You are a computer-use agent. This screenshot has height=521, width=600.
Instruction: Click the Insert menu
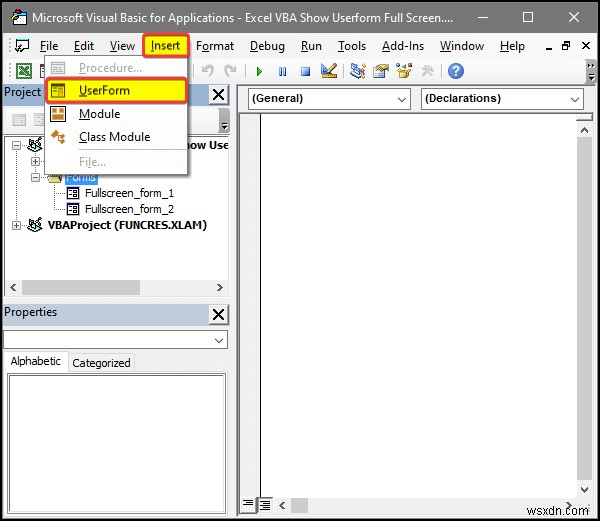166,46
